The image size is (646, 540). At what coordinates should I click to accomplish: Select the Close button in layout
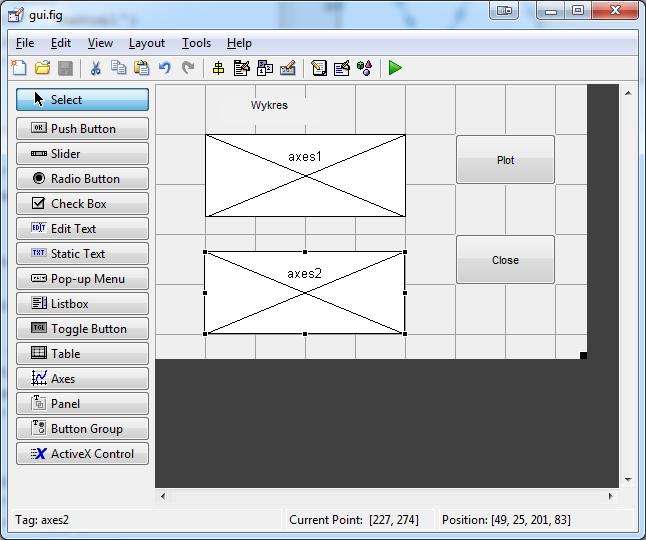point(505,260)
